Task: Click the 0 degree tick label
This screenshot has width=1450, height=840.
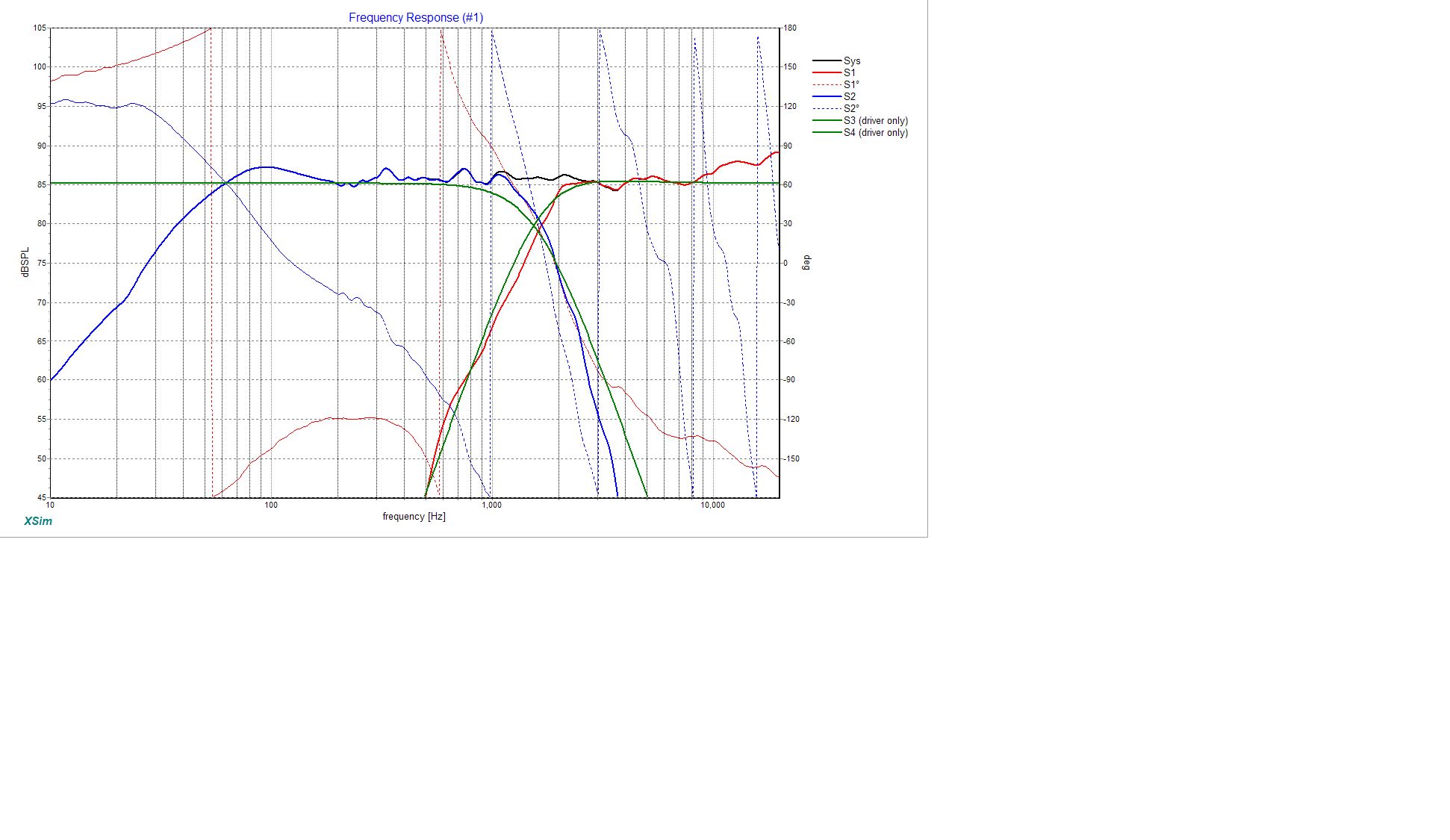Action: pos(785,263)
